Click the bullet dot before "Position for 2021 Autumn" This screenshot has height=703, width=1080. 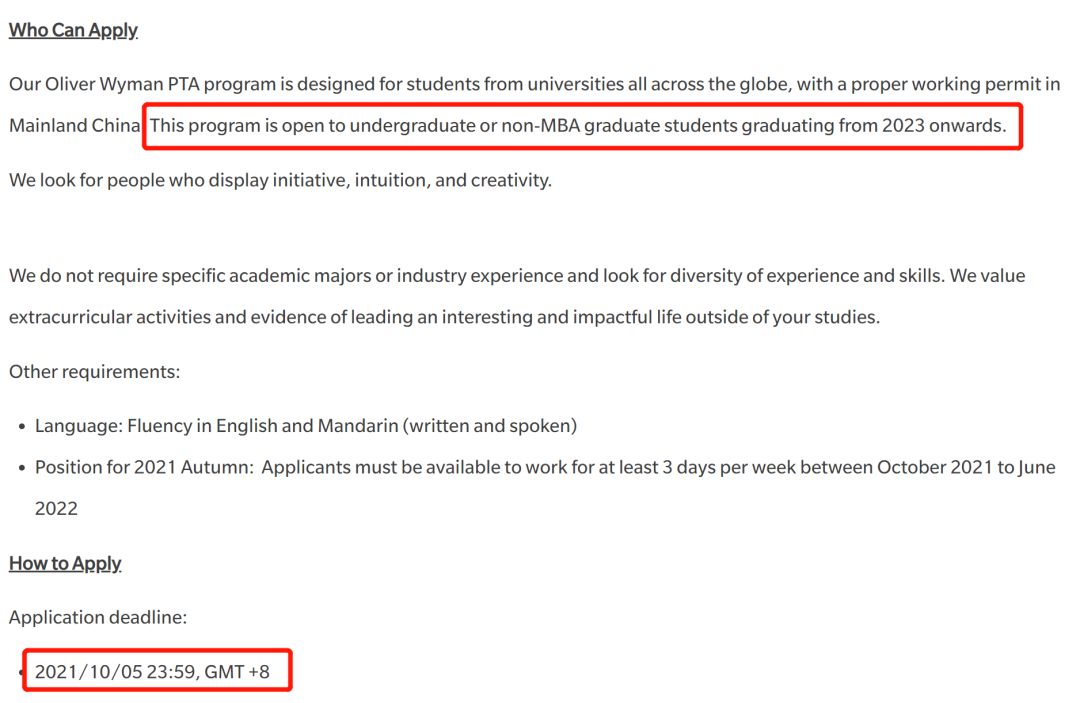pyautogui.click(x=22, y=468)
